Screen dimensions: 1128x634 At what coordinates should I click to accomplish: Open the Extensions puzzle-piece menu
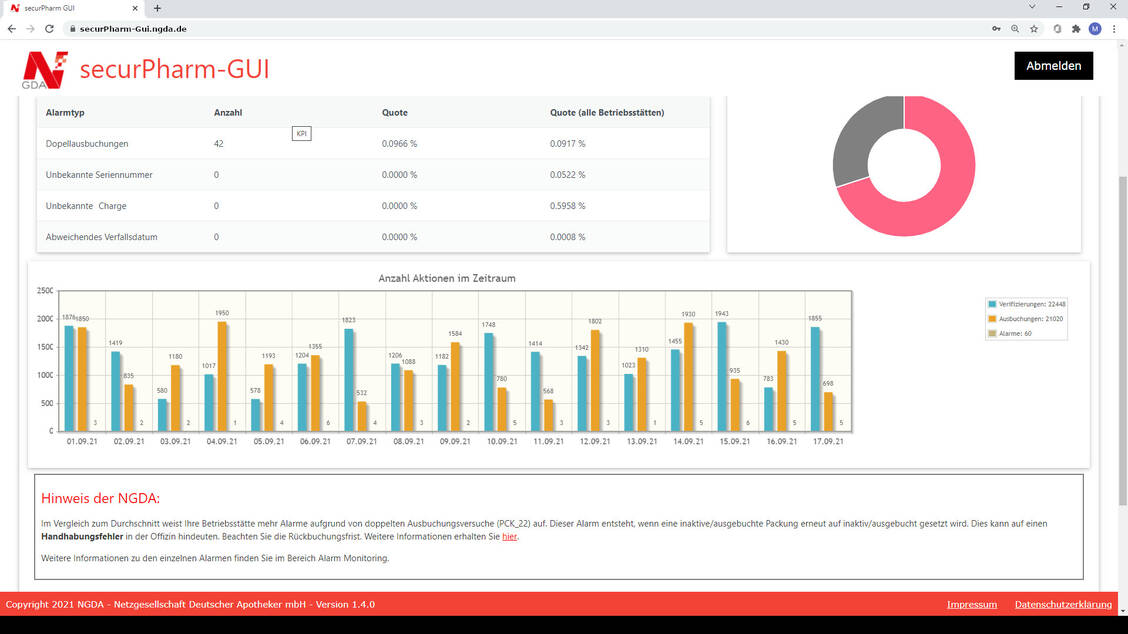pos(1076,29)
